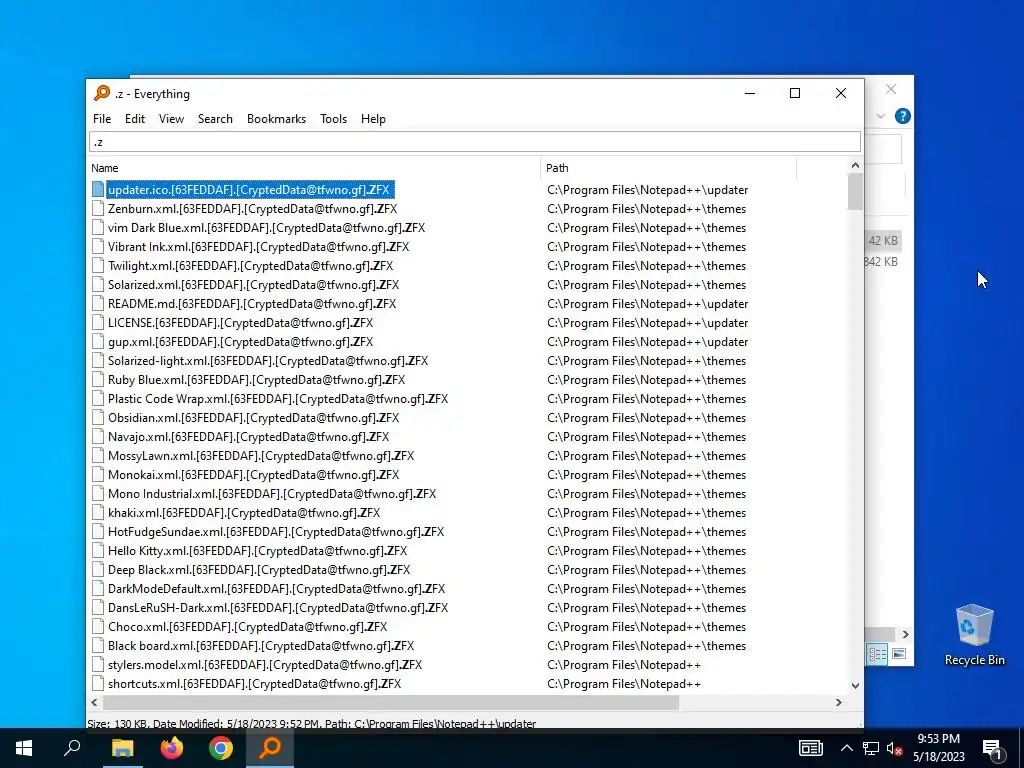This screenshot has width=1024, height=768.
Task: Open the taskbar clock showing 9:53 PM
Action: point(938,748)
